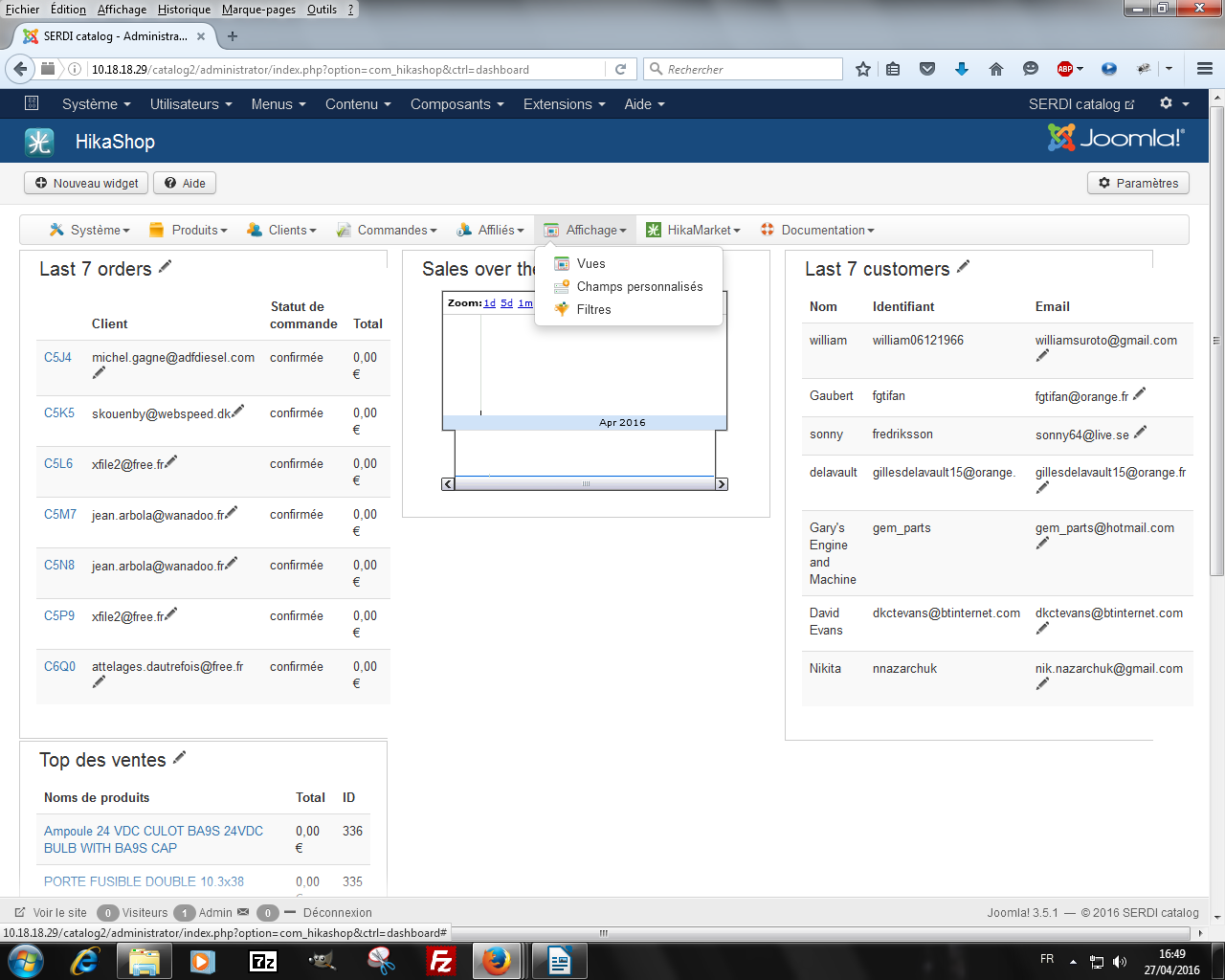Open Firefox downloads arrow icon

962,69
